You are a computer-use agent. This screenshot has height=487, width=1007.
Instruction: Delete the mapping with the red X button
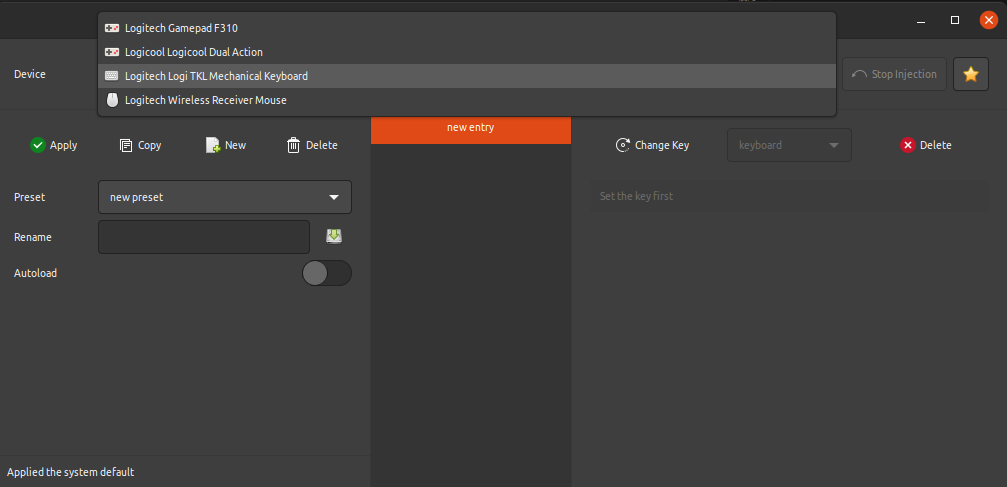926,145
